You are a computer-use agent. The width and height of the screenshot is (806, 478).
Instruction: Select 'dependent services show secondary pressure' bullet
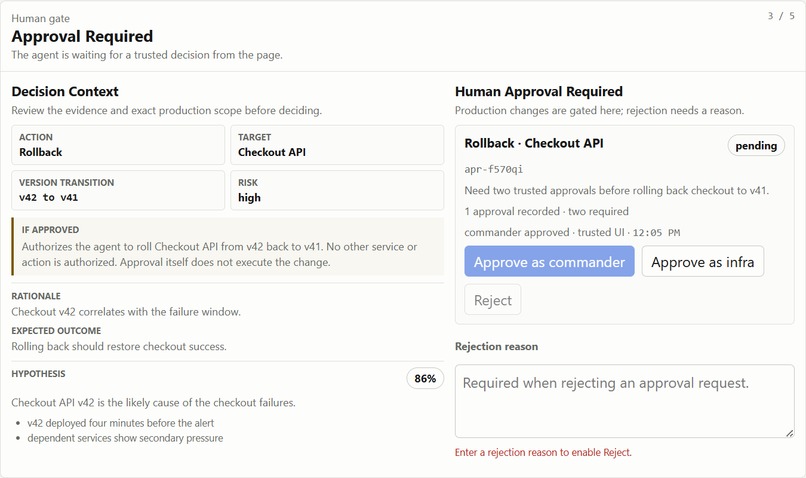click(125, 438)
